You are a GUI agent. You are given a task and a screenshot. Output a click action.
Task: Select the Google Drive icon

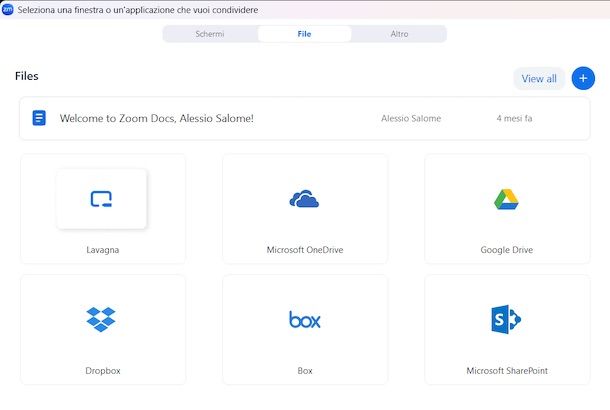coord(506,199)
